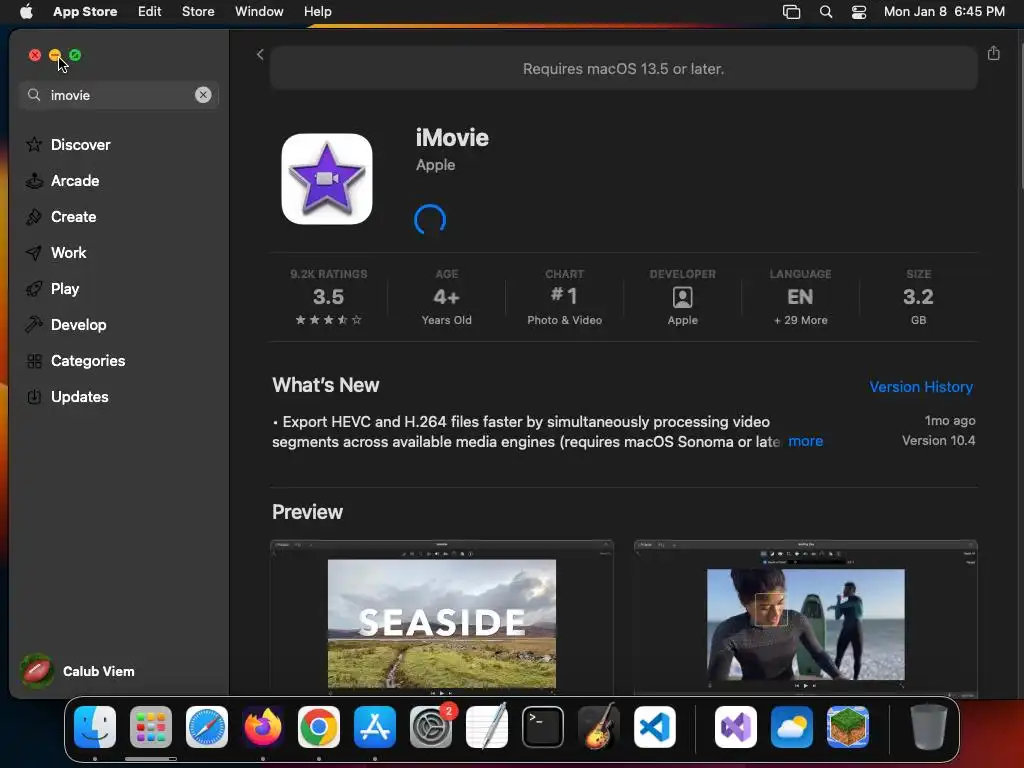Viewport: 1024px width, 768px height.
Task: Open the App Store menu
Action: point(85,11)
